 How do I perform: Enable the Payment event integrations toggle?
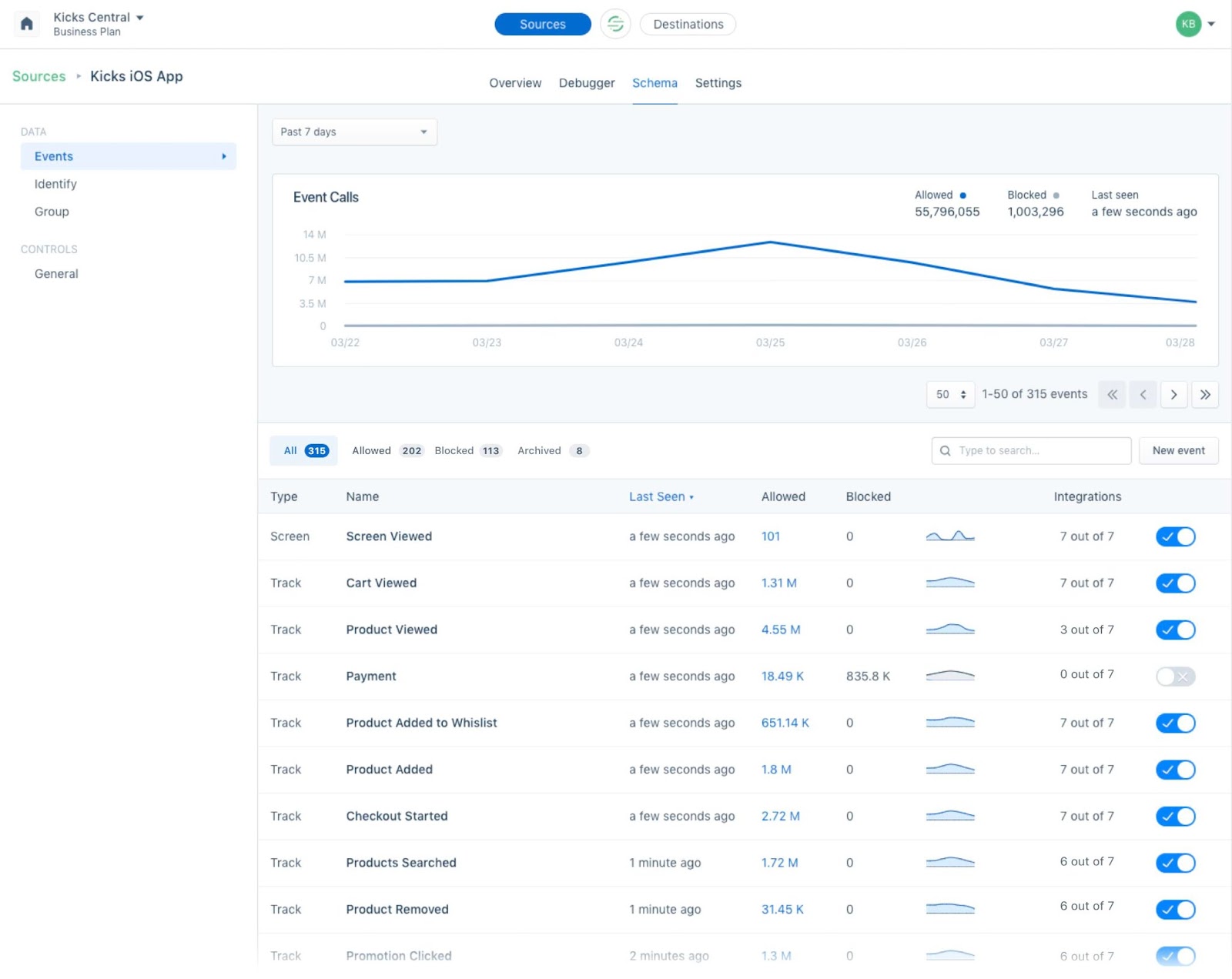[1174, 677]
